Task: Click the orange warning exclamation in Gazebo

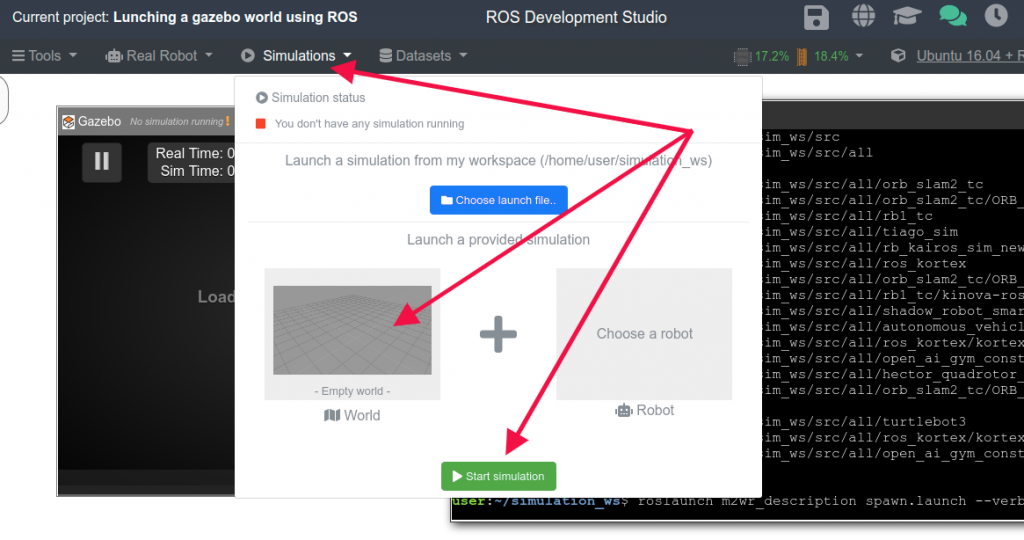Action: (x=227, y=121)
